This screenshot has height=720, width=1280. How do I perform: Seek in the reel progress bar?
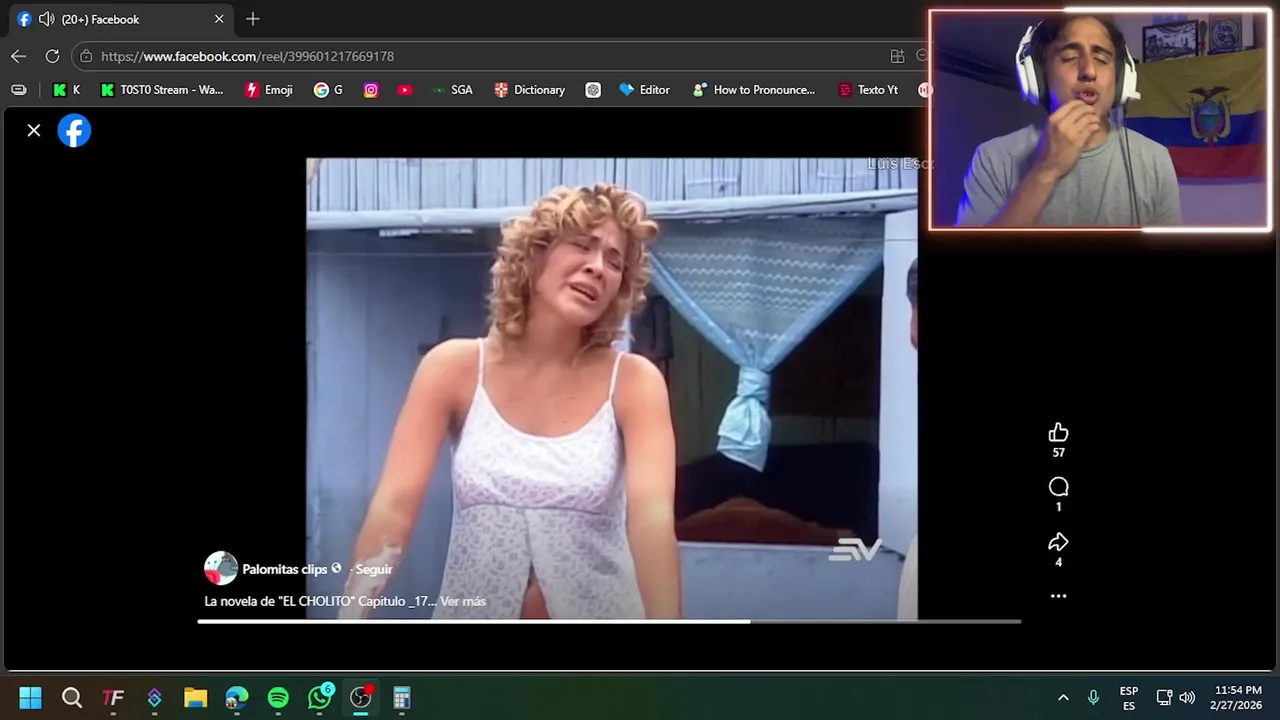[609, 621]
